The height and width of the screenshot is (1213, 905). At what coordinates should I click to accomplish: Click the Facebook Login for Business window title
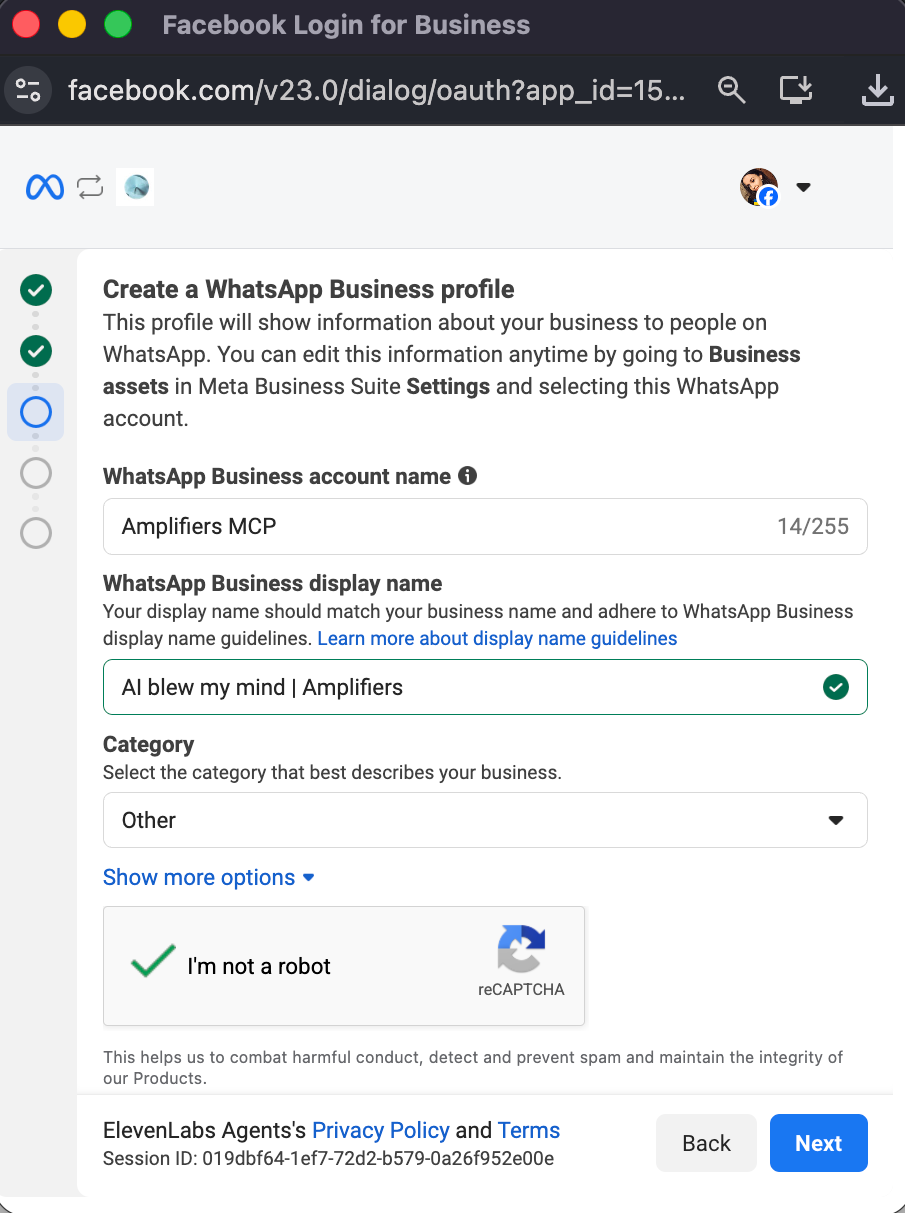click(346, 25)
